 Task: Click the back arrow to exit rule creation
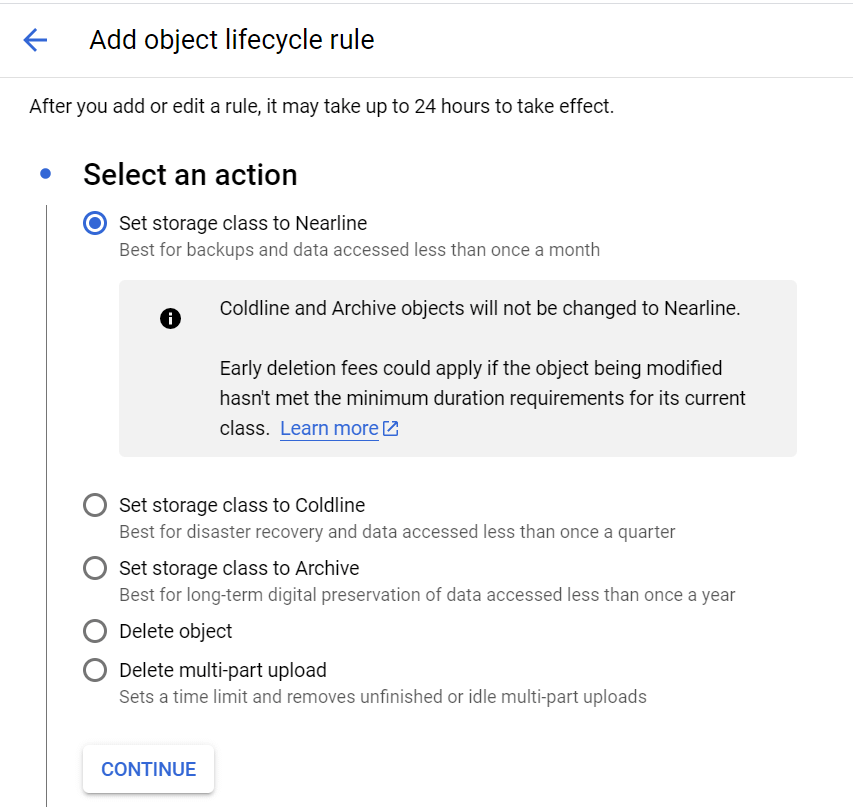click(x=35, y=40)
